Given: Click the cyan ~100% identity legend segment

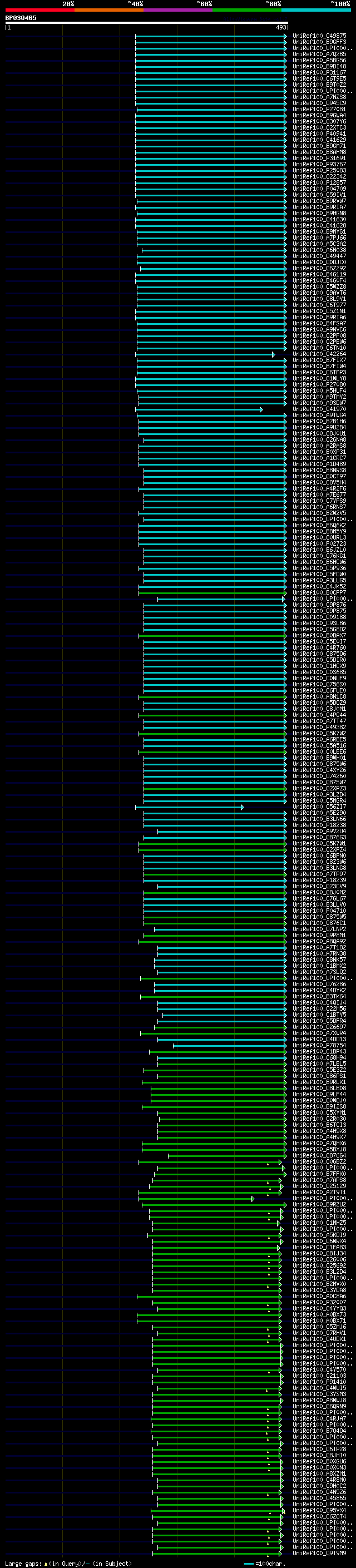Looking at the screenshot, I should pyautogui.click(x=316, y=10).
